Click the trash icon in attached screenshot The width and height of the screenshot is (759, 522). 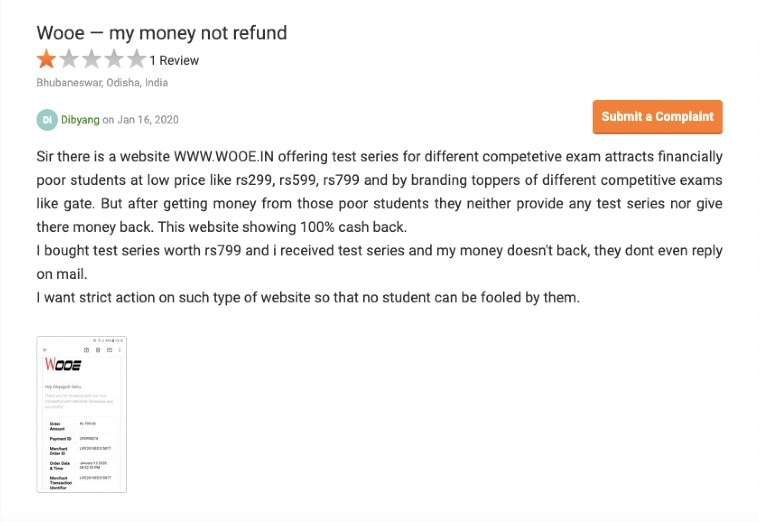[98, 350]
